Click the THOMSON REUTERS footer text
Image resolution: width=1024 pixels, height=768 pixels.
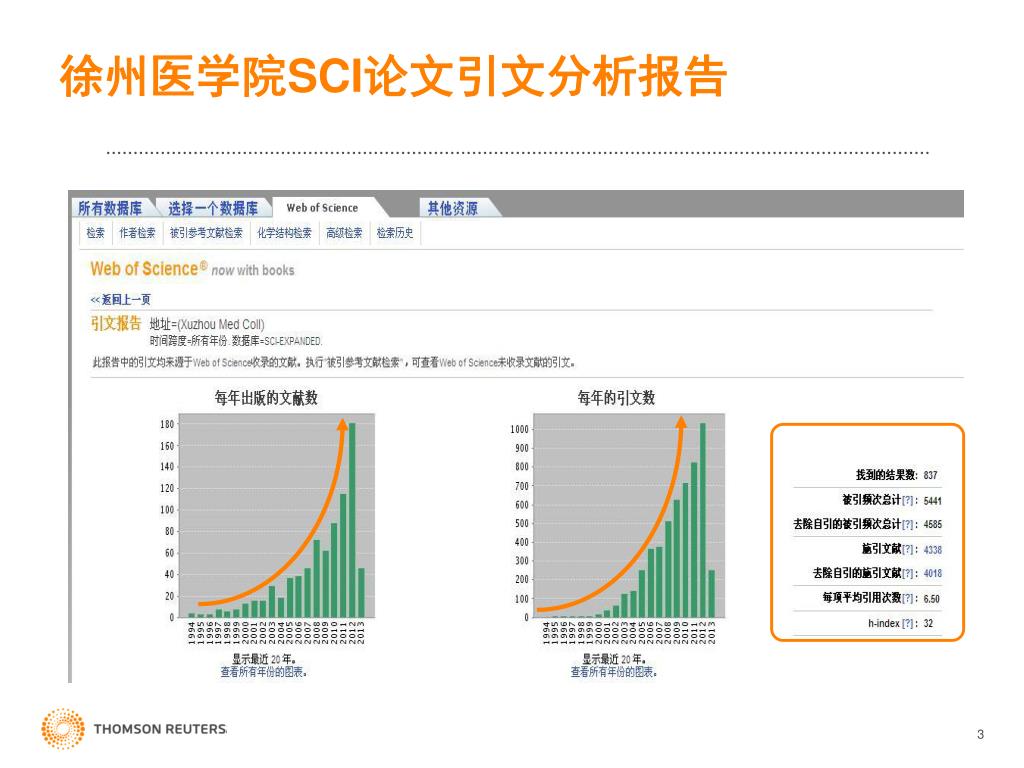click(x=160, y=729)
